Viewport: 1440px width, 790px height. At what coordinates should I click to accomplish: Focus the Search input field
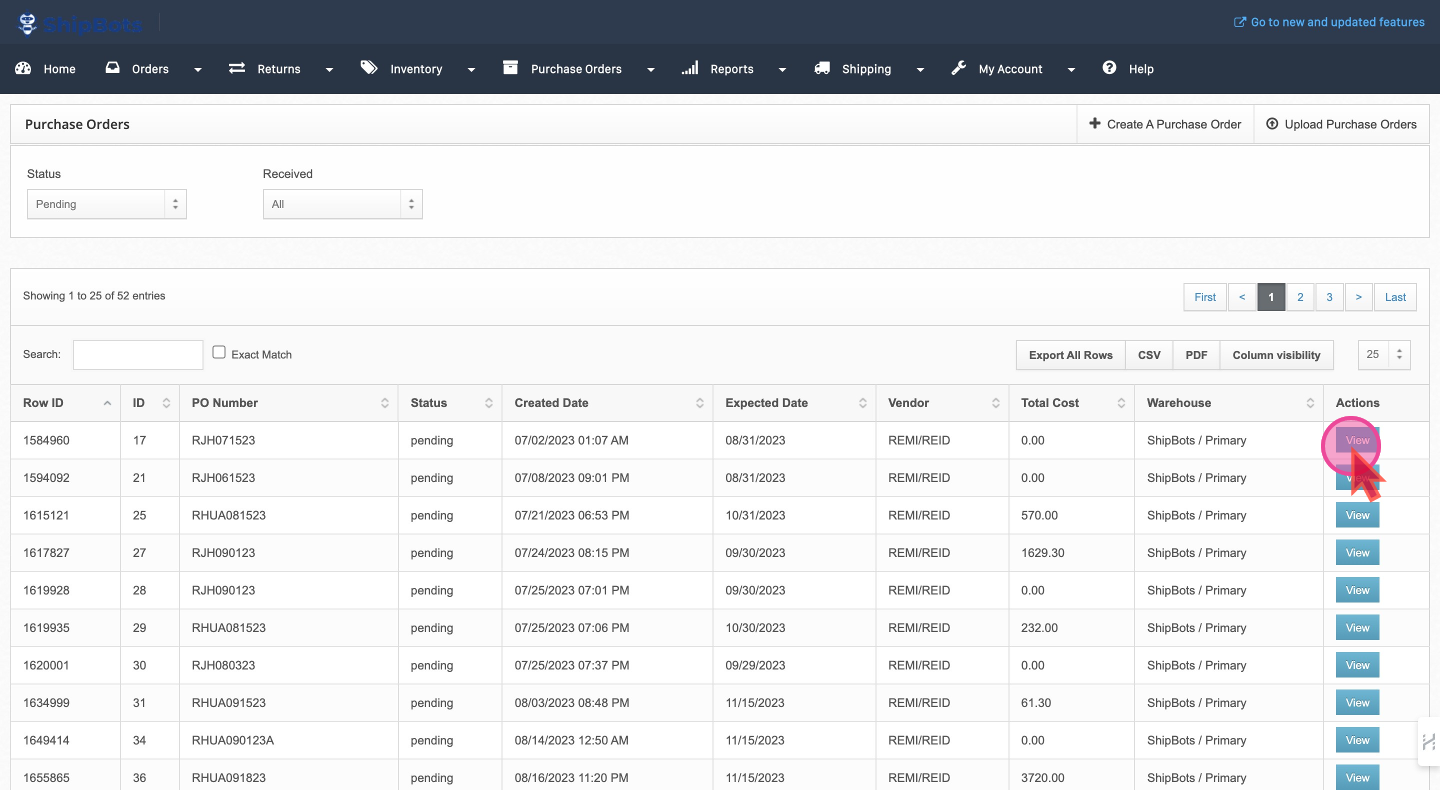138,354
